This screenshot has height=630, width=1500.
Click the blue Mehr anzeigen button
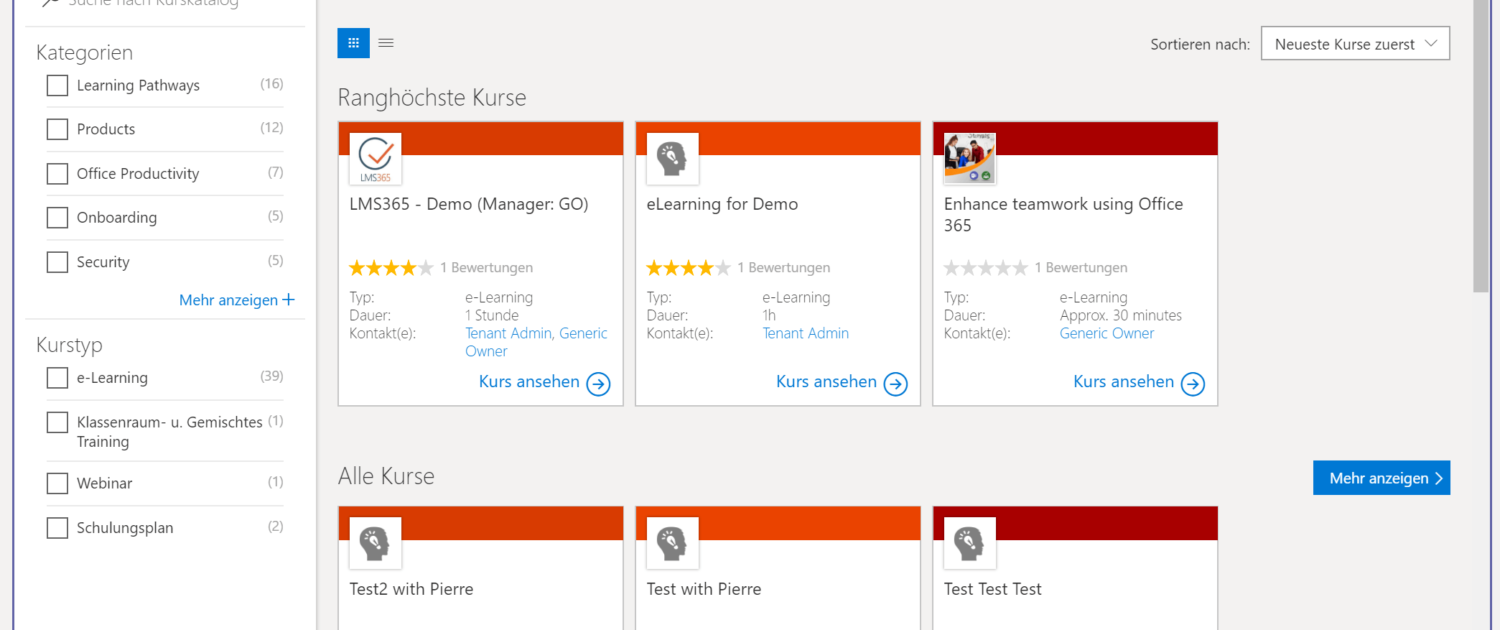point(1380,478)
